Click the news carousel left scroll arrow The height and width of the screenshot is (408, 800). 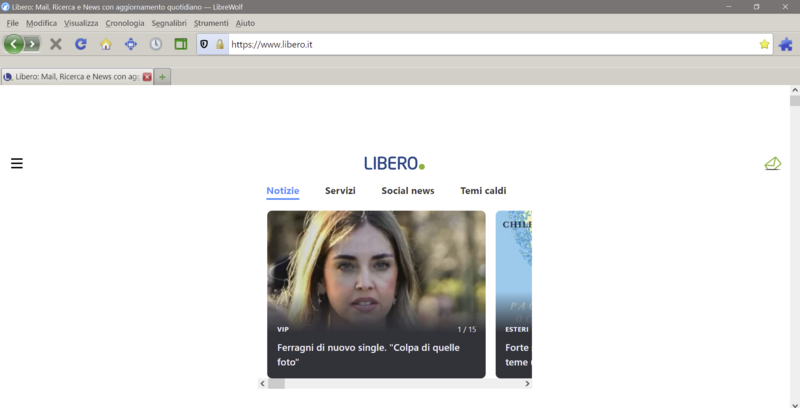coord(262,384)
